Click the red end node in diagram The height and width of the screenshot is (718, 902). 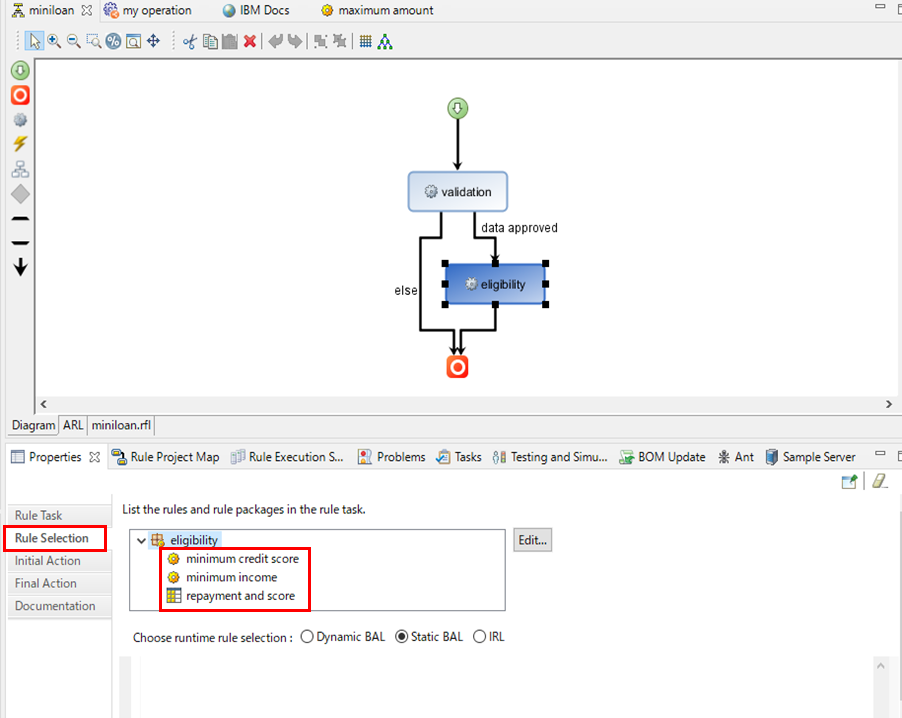tap(457, 366)
